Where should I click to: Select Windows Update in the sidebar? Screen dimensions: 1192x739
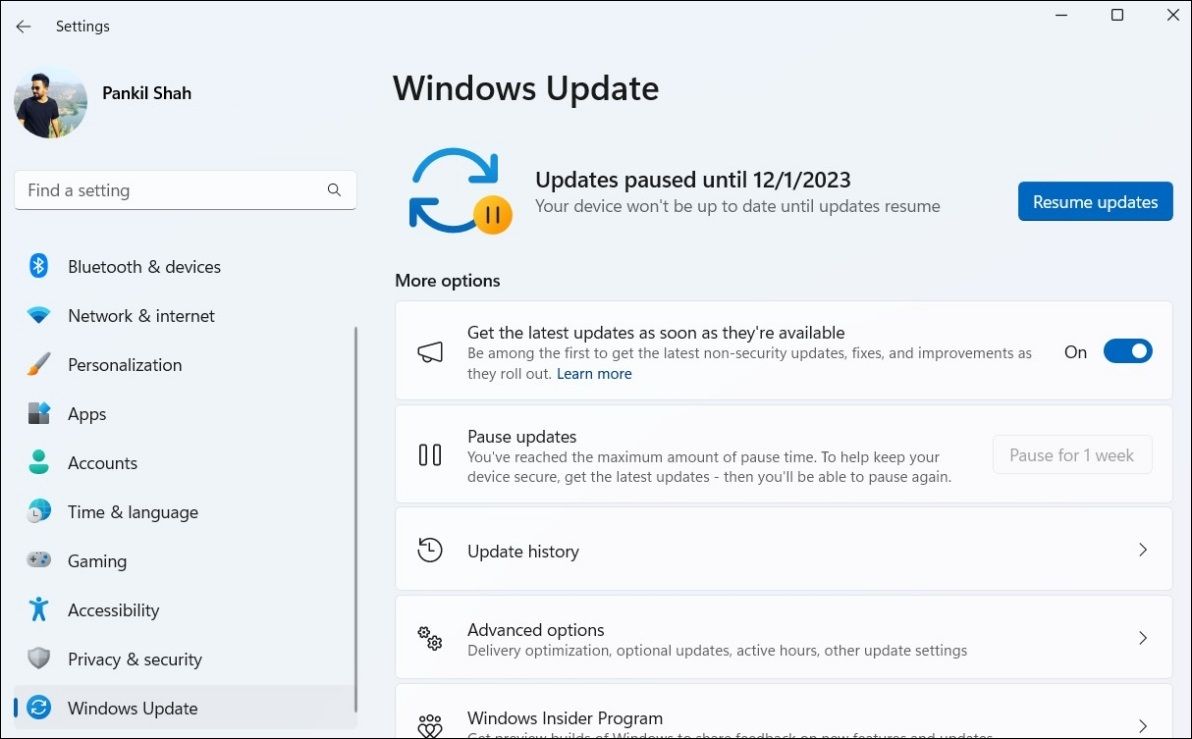[x=131, y=707]
